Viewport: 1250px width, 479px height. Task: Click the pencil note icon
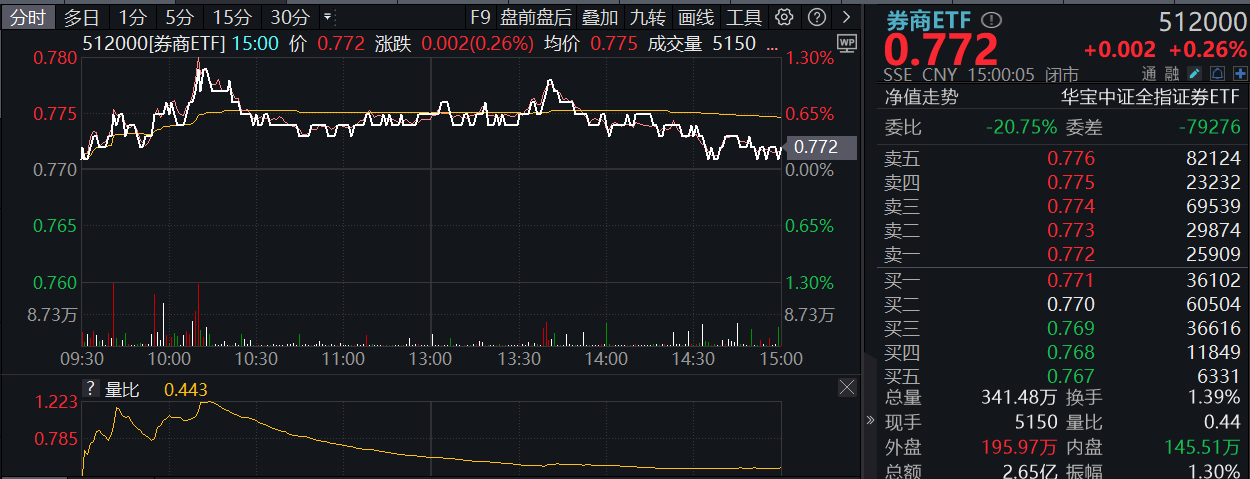[1194, 74]
